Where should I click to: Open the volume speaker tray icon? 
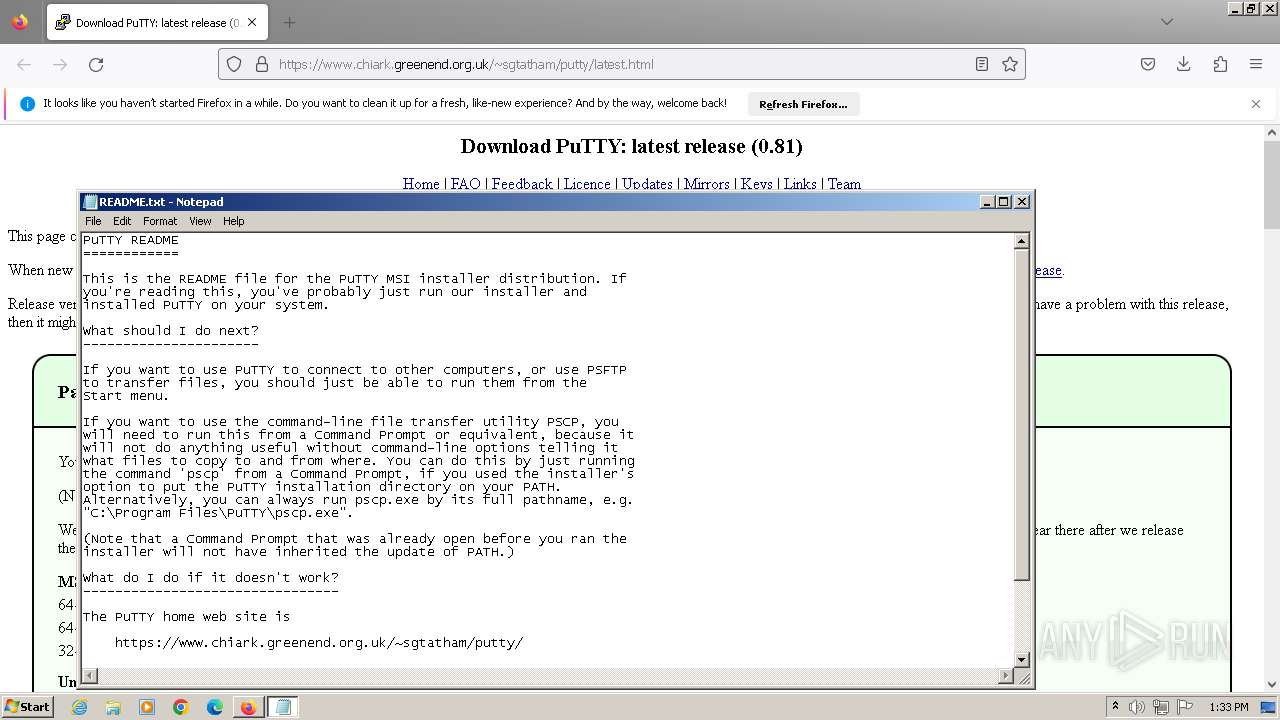1137,707
